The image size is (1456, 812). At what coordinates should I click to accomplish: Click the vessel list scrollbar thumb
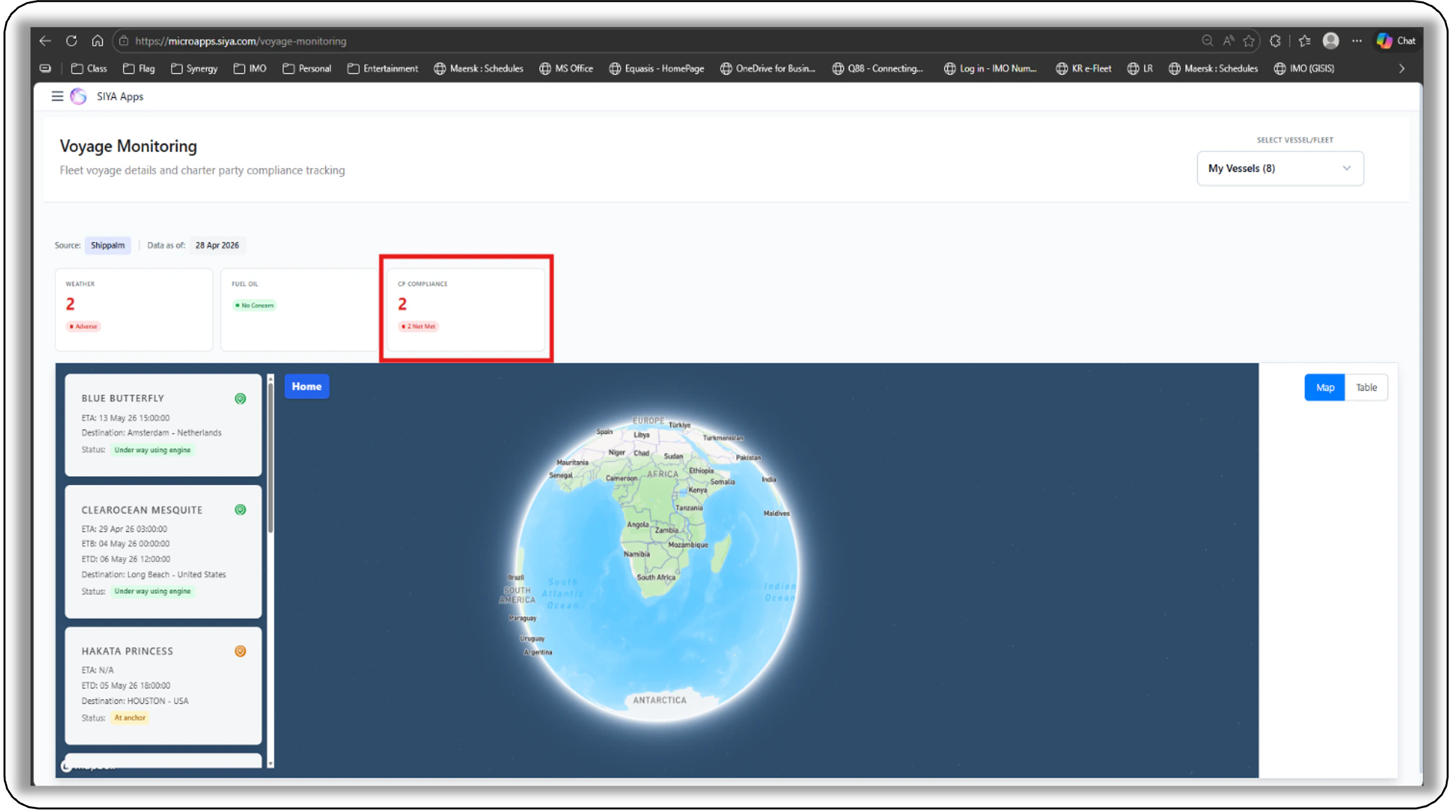271,458
